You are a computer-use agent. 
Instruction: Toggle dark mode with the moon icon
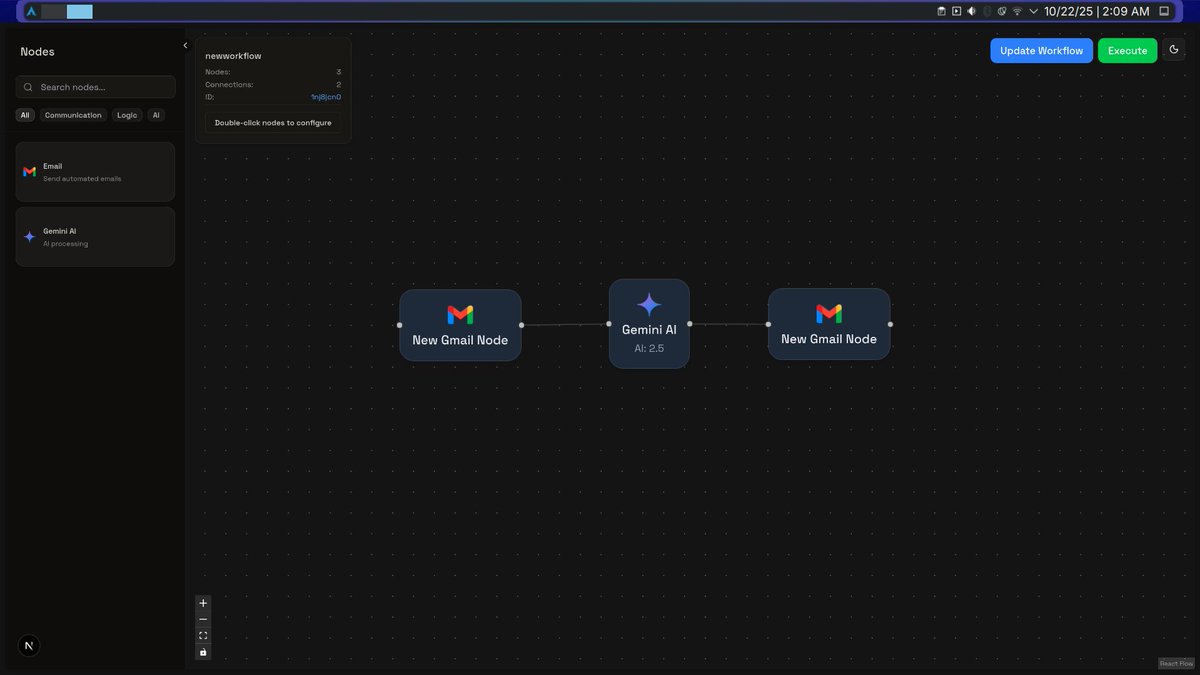pos(1173,50)
